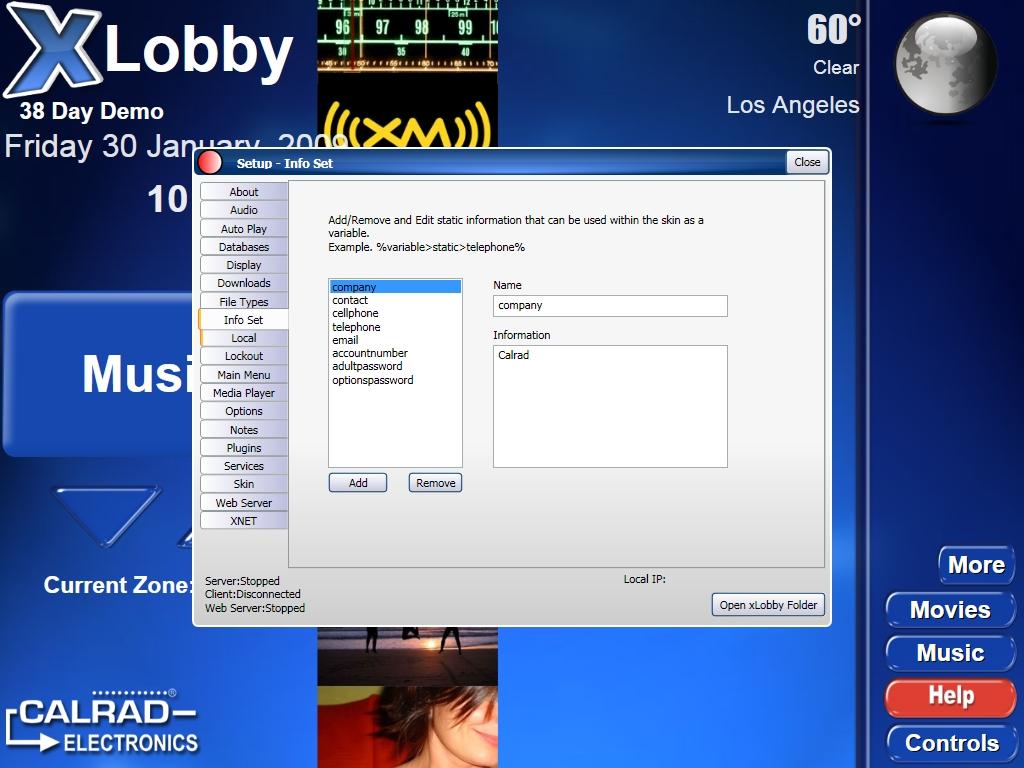Click the Add button

tap(358, 483)
